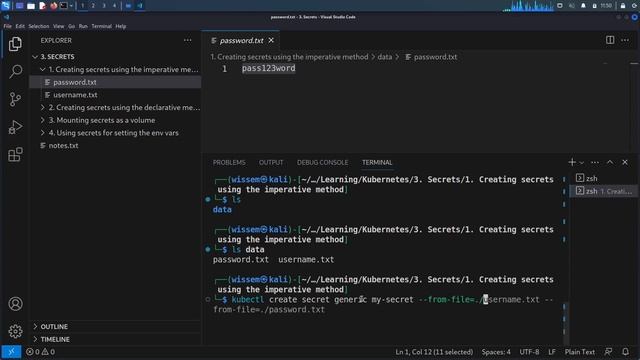Collapse '1. Creating secrets using the imperative' folder
640x360 pixels.
[115, 69]
